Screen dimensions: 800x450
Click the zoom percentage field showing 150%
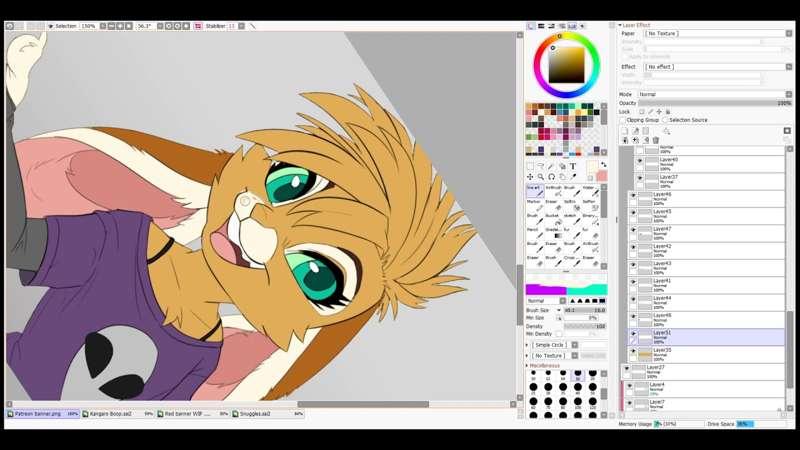pyautogui.click(x=88, y=26)
